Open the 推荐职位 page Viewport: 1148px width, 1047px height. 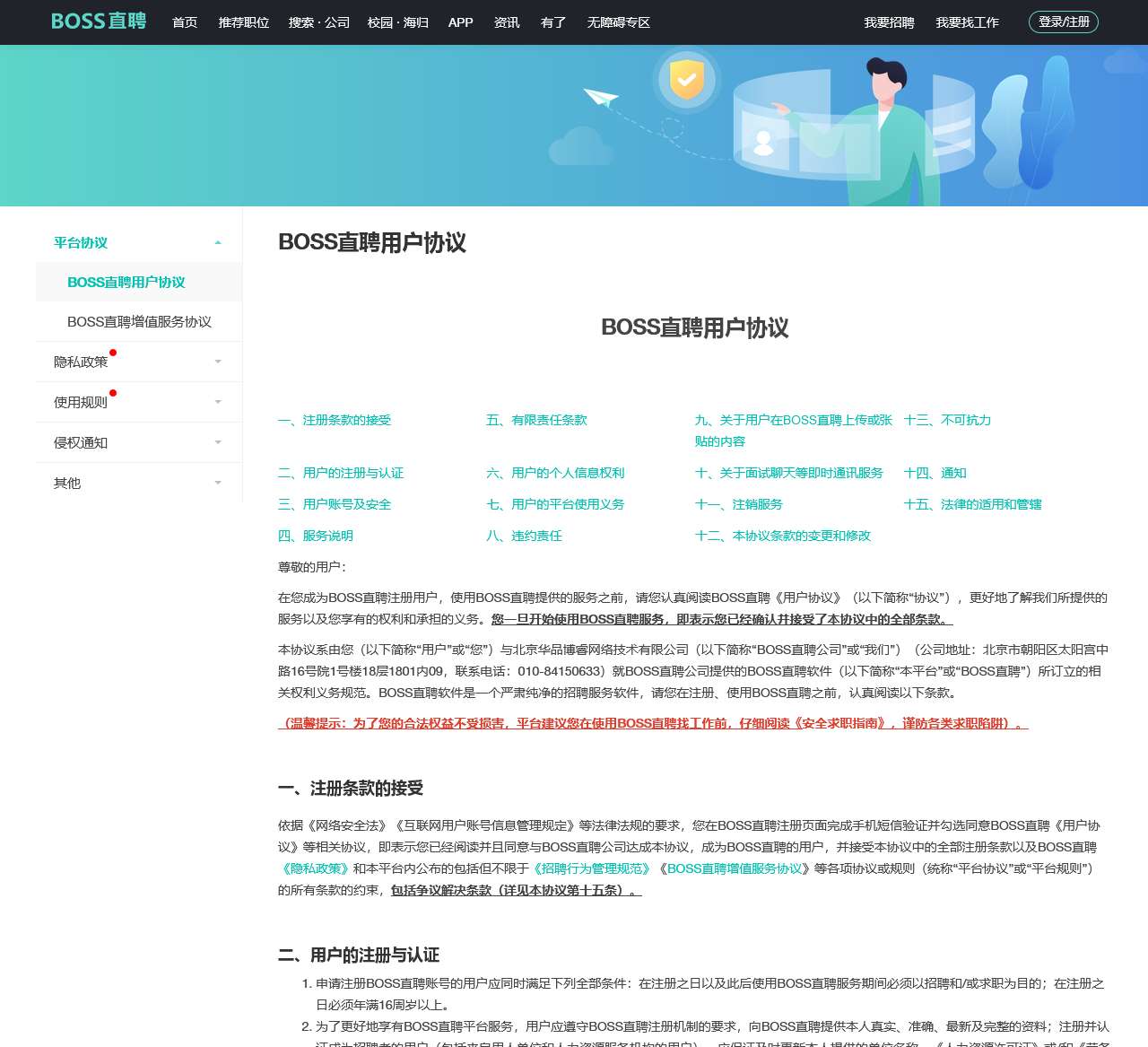pyautogui.click(x=243, y=22)
